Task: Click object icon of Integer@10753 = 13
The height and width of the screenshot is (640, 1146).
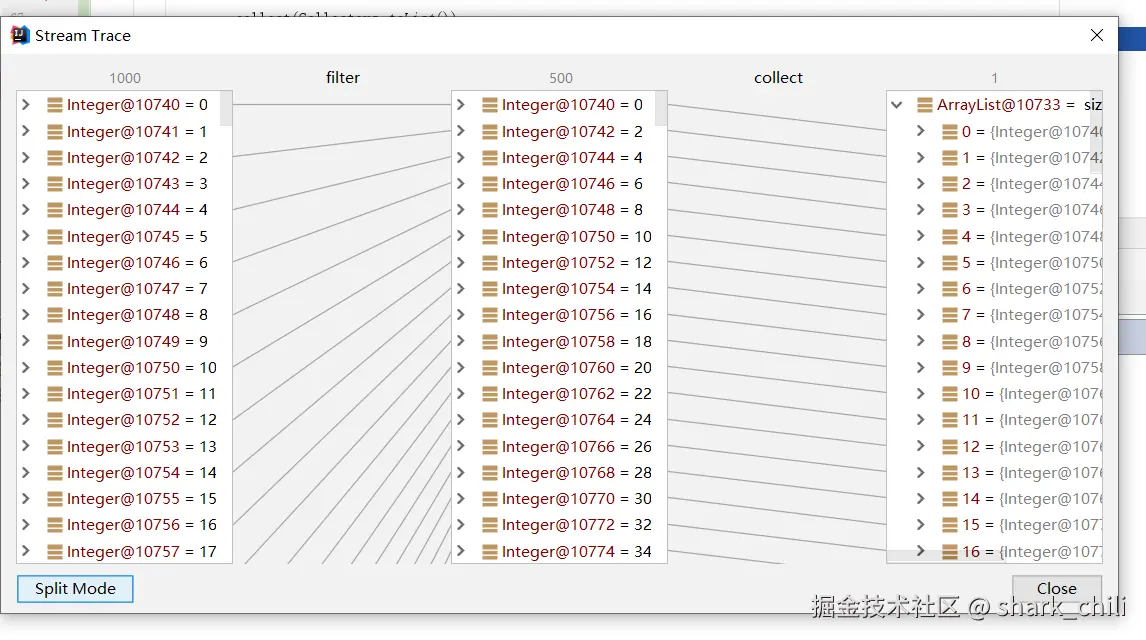Action: [x=54, y=446]
